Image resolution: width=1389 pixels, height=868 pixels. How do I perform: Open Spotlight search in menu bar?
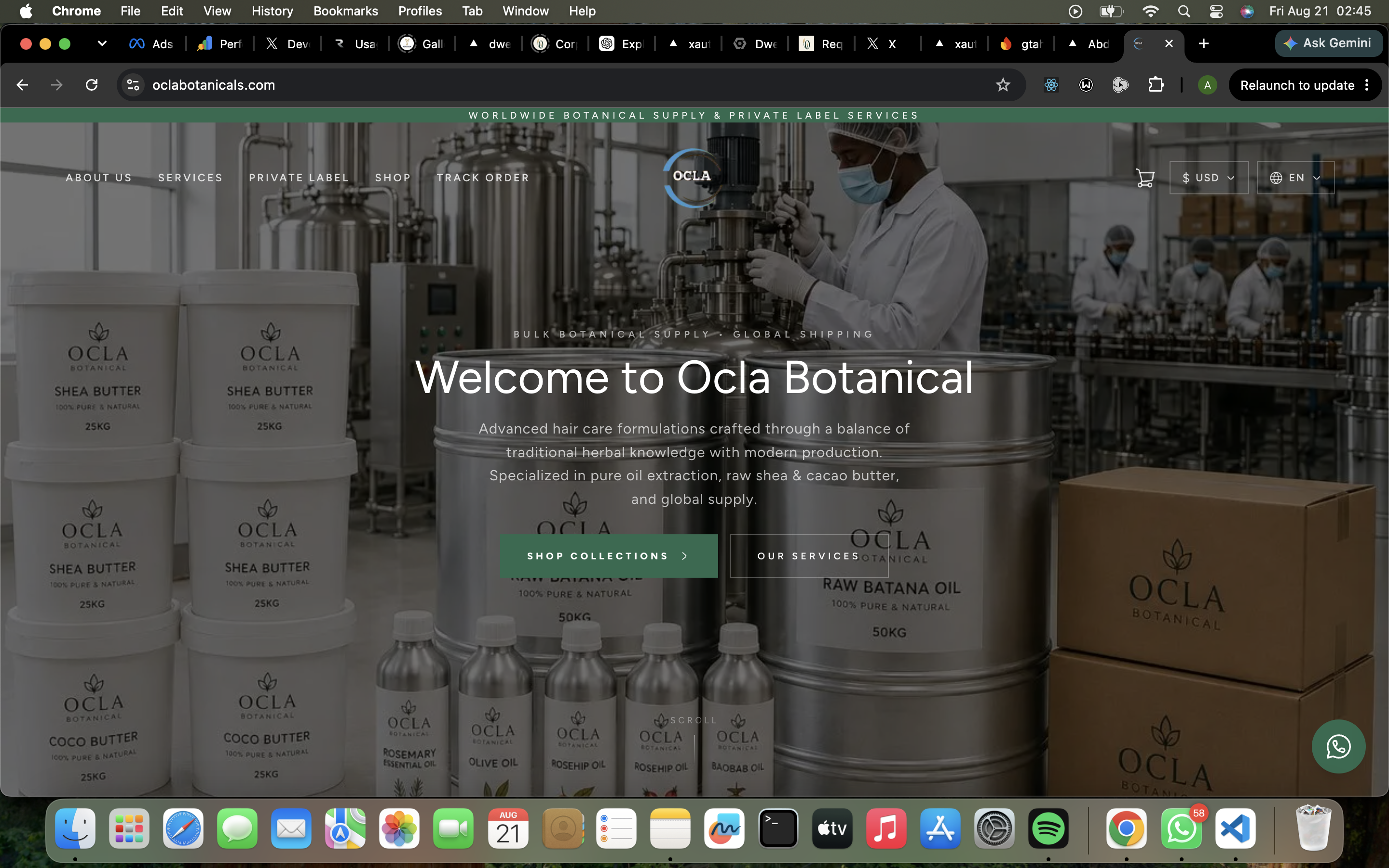pos(1184,12)
